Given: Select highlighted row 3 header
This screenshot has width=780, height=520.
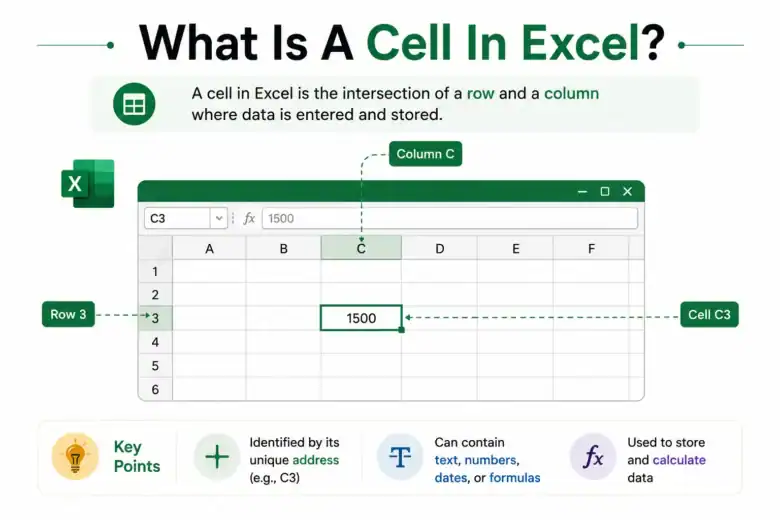Looking at the screenshot, I should tap(155, 318).
